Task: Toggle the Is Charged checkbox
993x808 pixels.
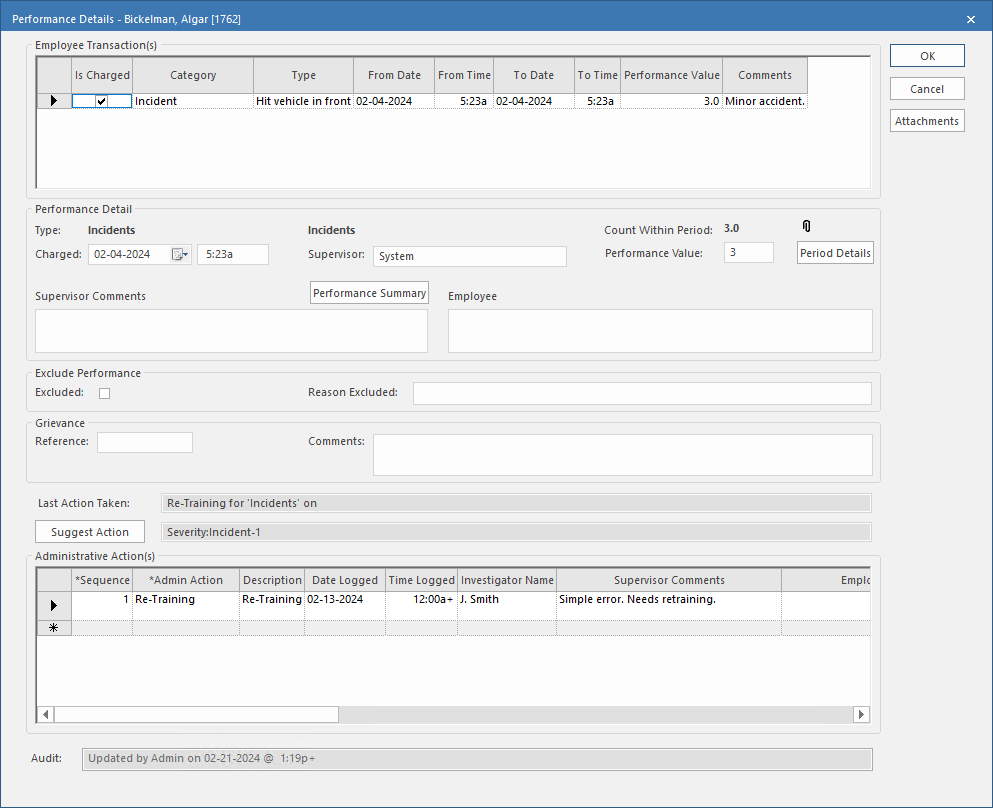Action: (x=101, y=101)
